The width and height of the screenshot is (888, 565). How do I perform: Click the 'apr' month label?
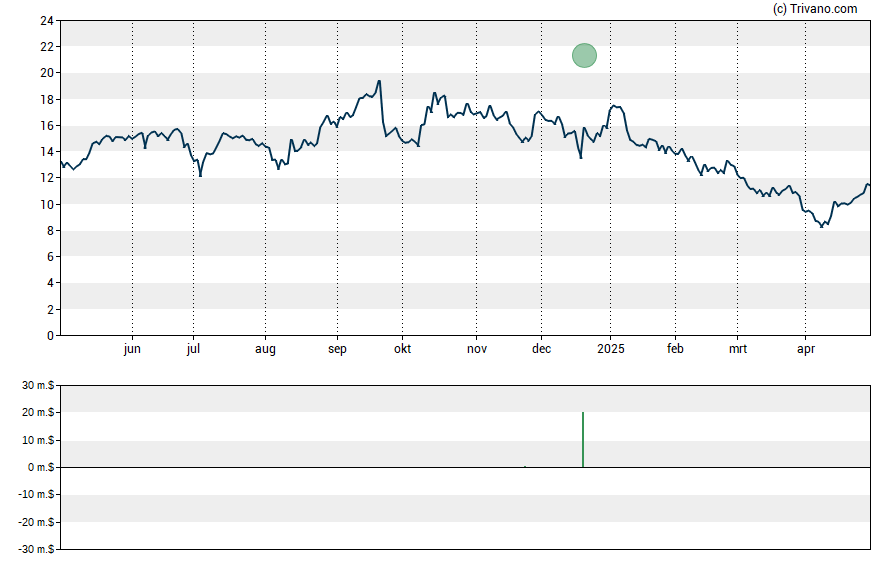click(806, 349)
